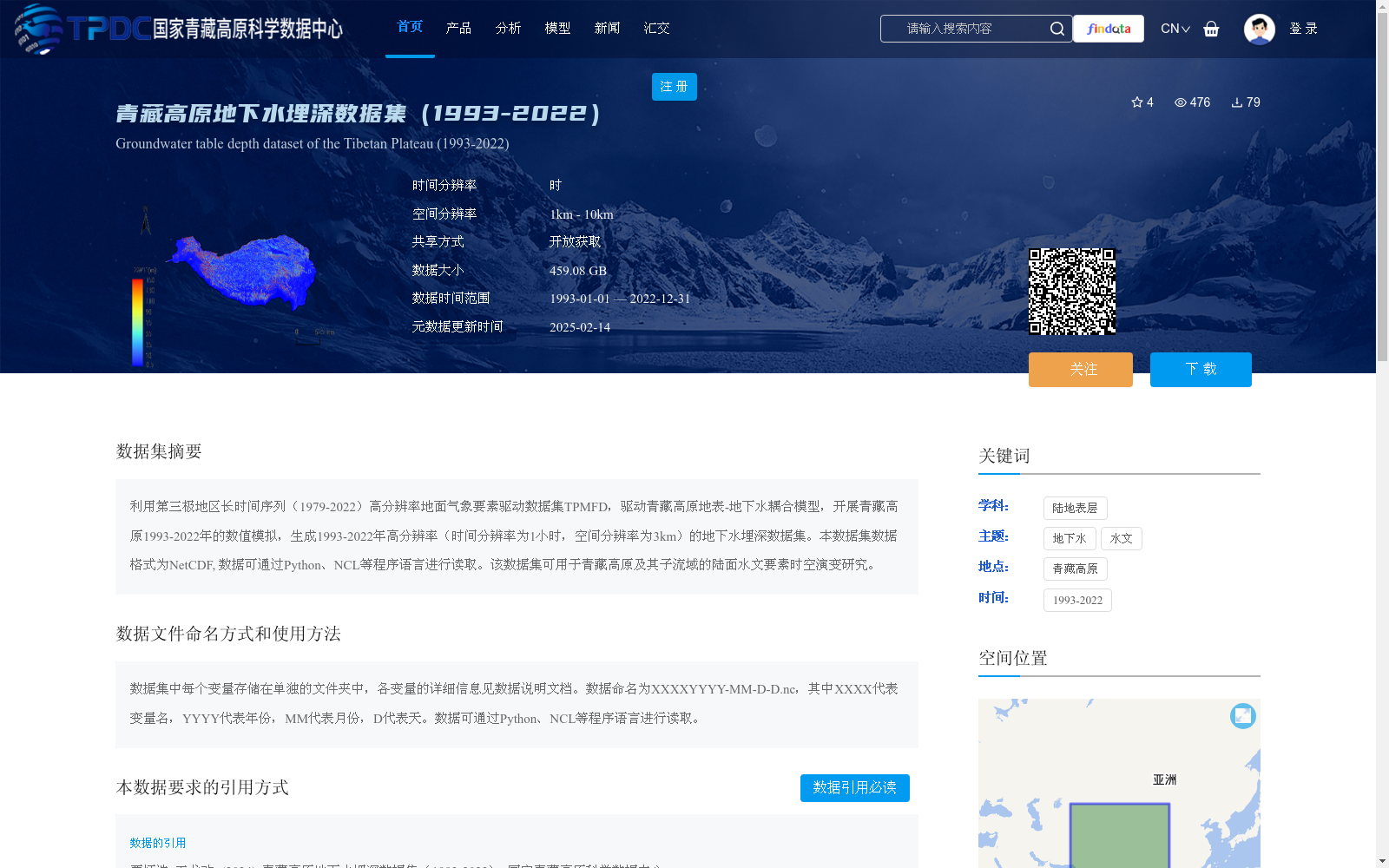Click the 关注 follow button
Viewport: 1389px width, 868px height.
click(x=1080, y=369)
